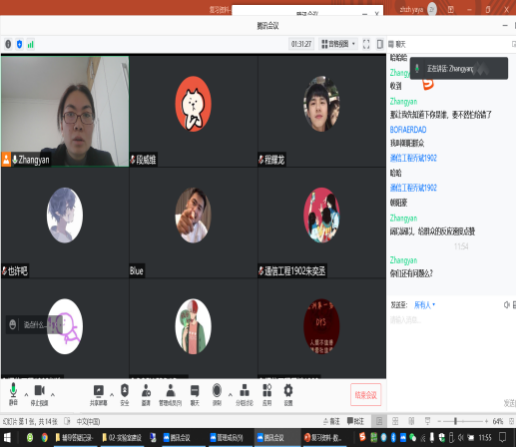Open the manage members panel
The width and height of the screenshot is (516, 447).
point(170,395)
